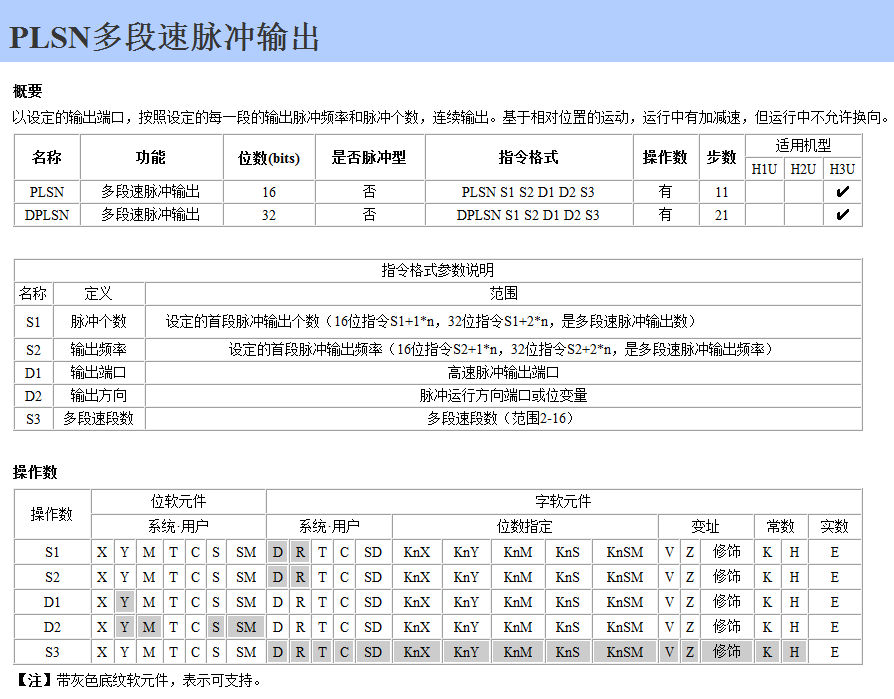Select the DPLSN S1 S2 D1 D2 S3 format cell
Image resolution: width=894 pixels, height=699 pixels.
(528, 215)
